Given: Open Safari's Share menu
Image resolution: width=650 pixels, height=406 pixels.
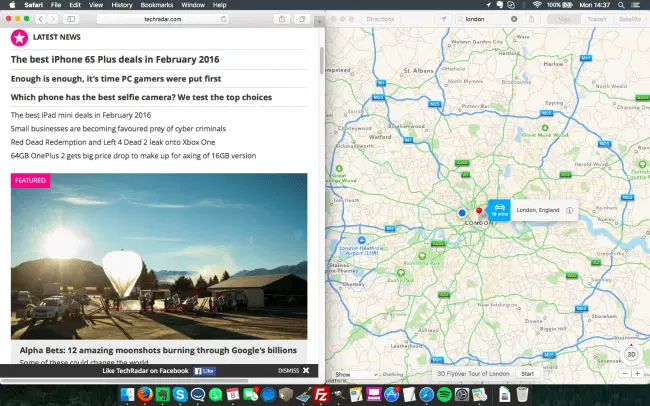Looking at the screenshot, I should click(282, 19).
